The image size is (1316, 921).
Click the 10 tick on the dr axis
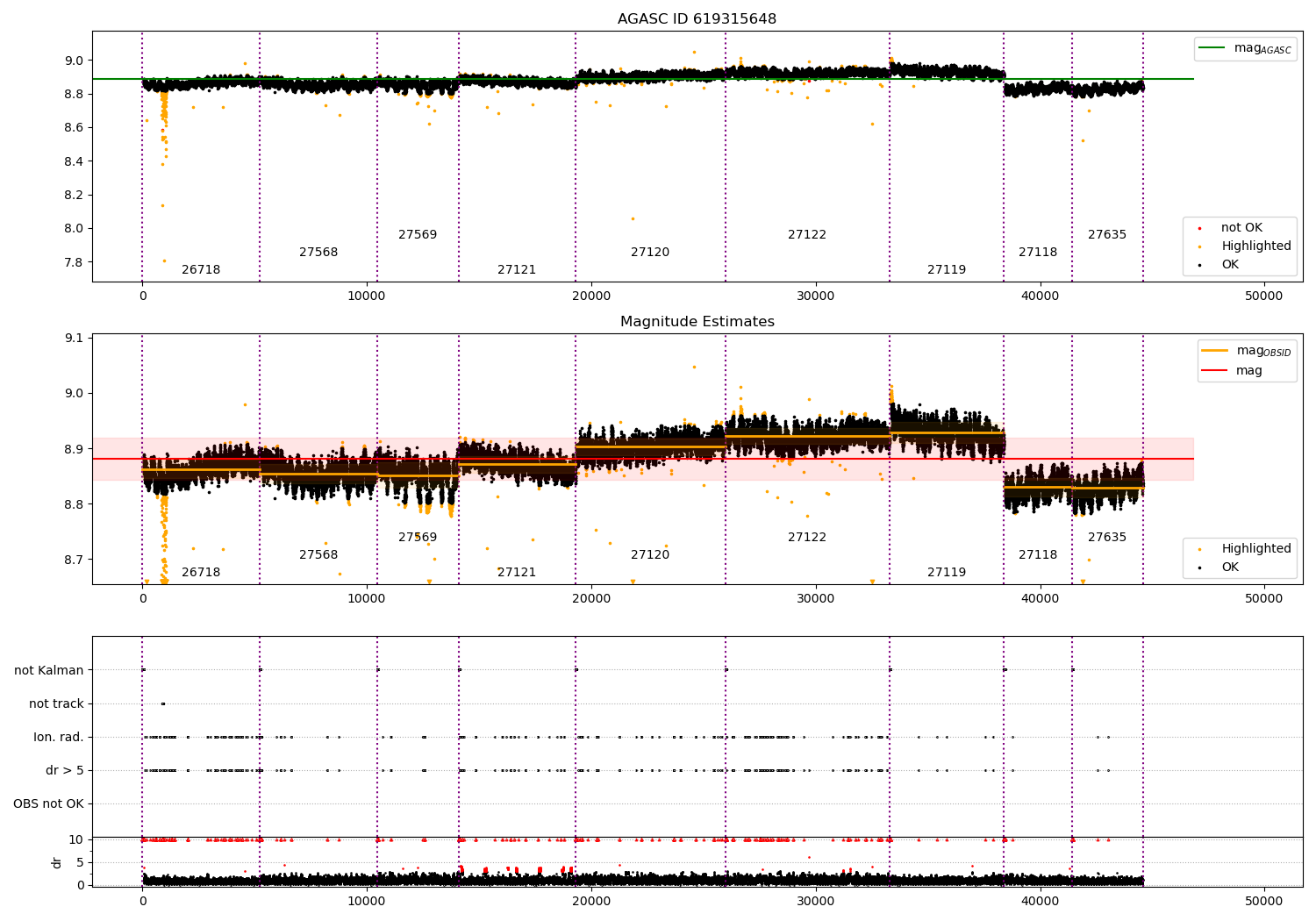point(76,839)
